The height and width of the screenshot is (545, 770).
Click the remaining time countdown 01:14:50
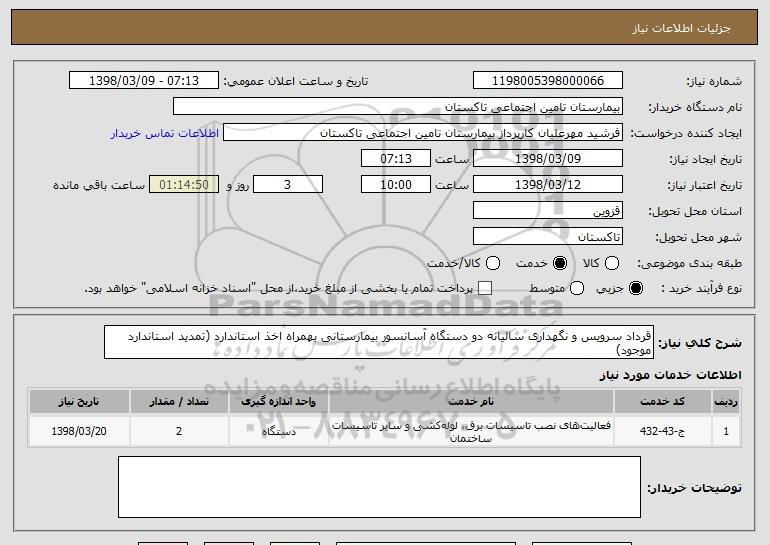(x=184, y=185)
